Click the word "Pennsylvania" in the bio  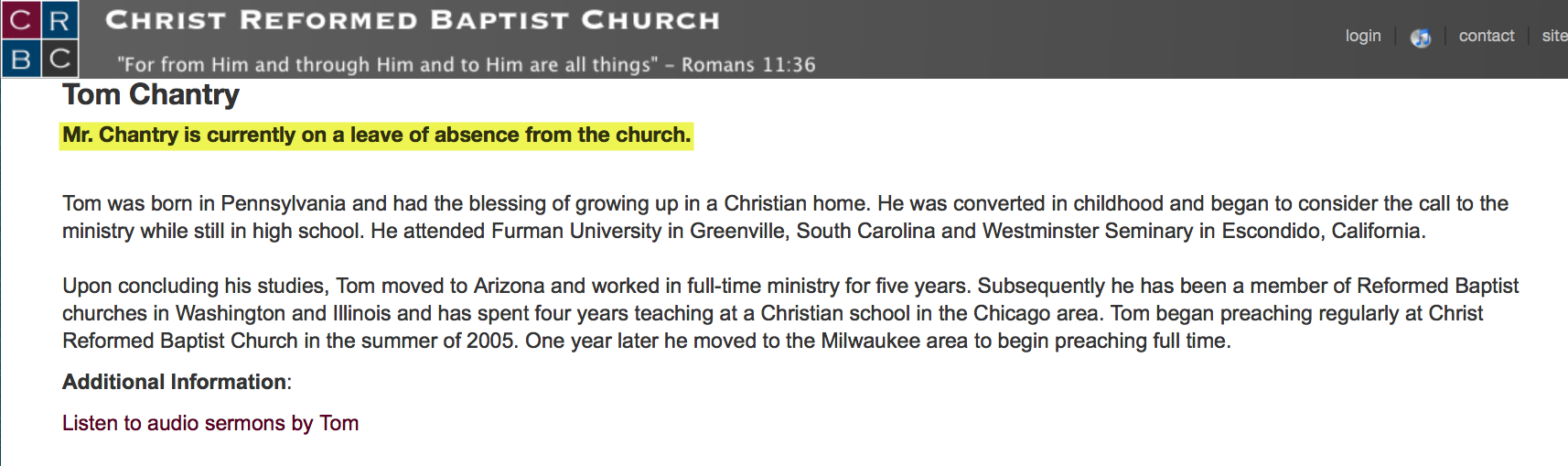[x=284, y=203]
